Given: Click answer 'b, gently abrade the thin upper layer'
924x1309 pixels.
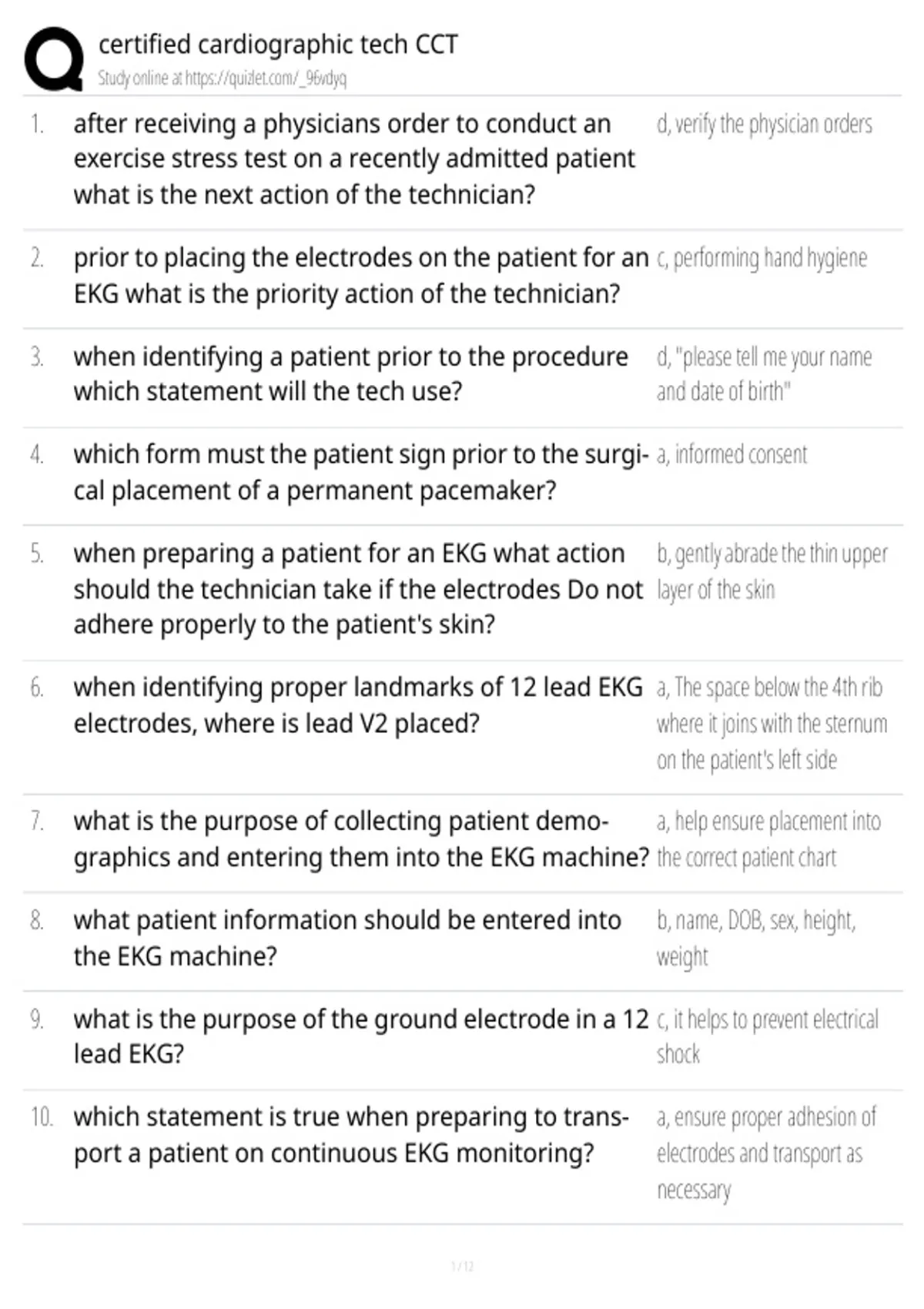Looking at the screenshot, I should tap(772, 571).
